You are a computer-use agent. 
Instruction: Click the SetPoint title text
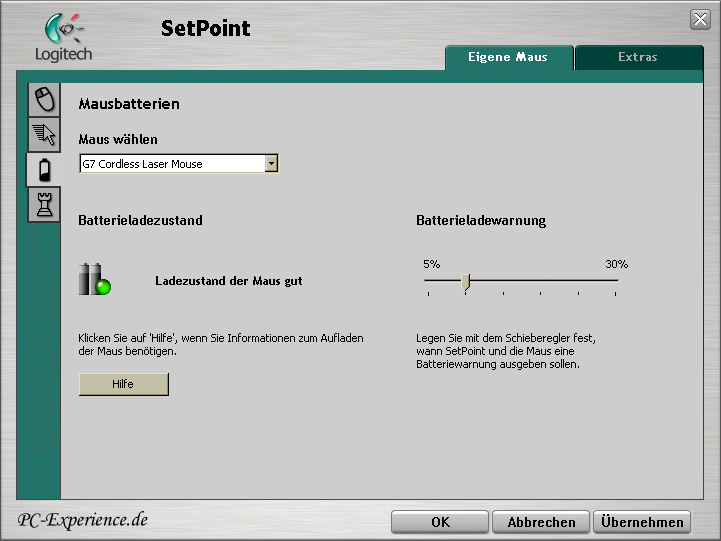206,28
